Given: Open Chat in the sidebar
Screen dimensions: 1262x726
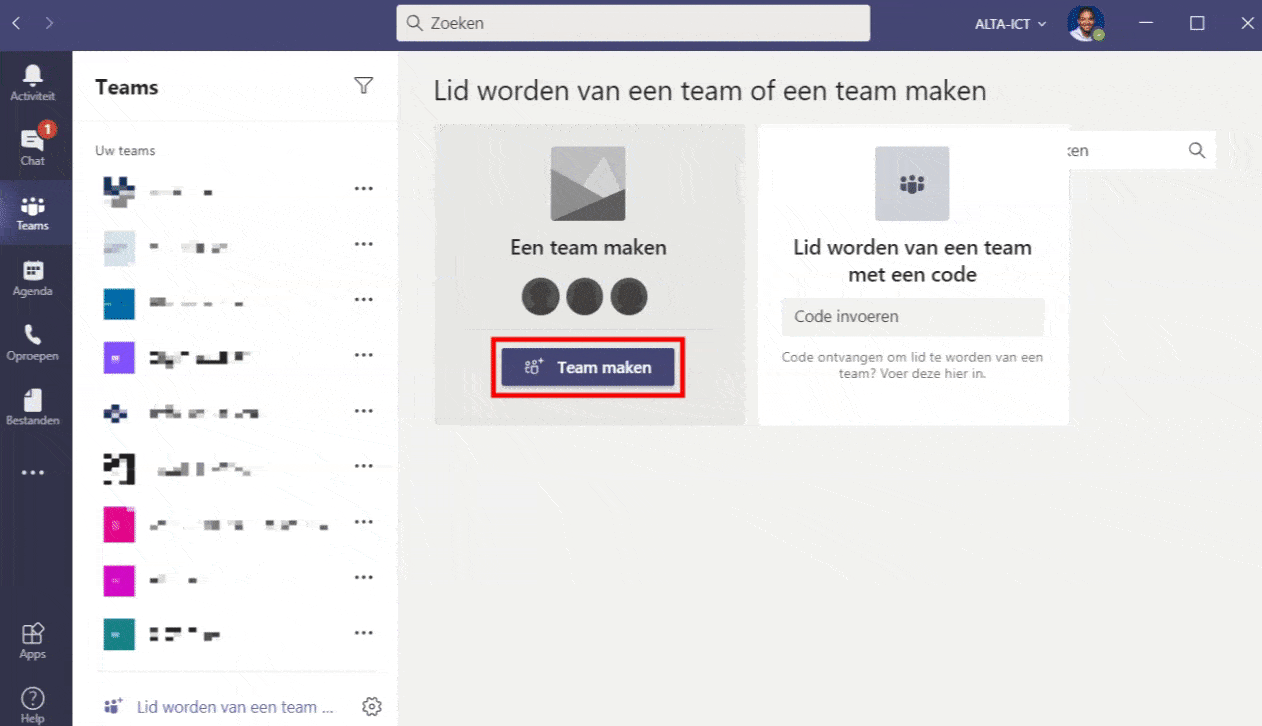Looking at the screenshot, I should (x=33, y=146).
